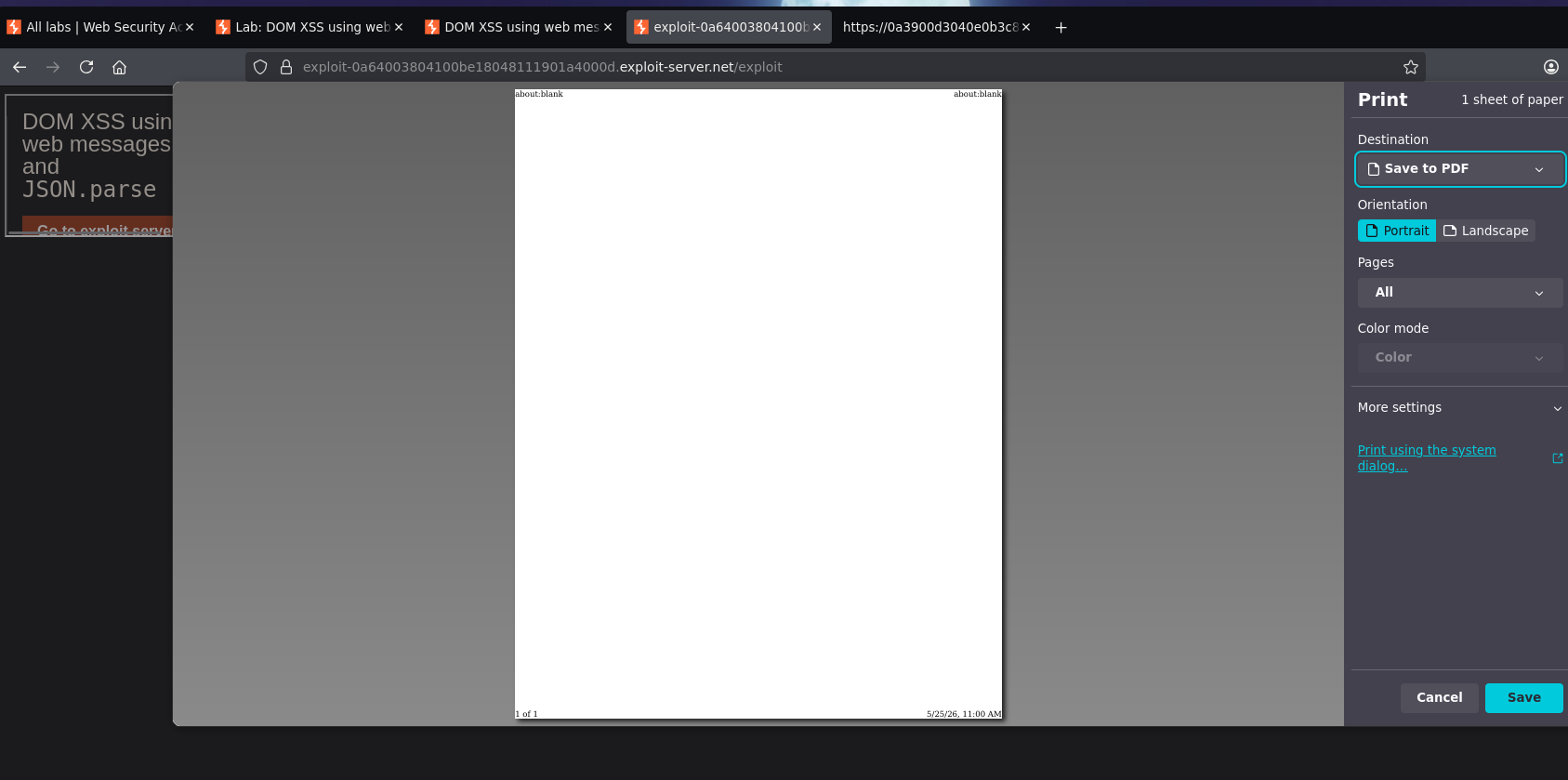Save the document as PDF
The image size is (1568, 780).
click(1523, 698)
